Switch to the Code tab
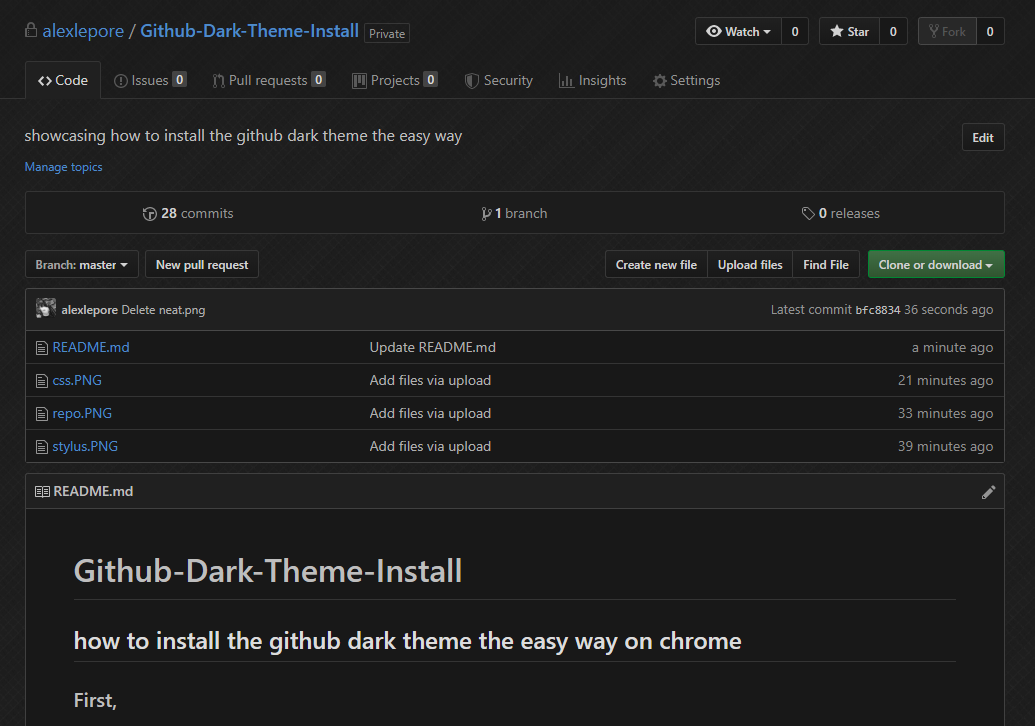Viewport: 1035px width, 726px height. [x=63, y=81]
